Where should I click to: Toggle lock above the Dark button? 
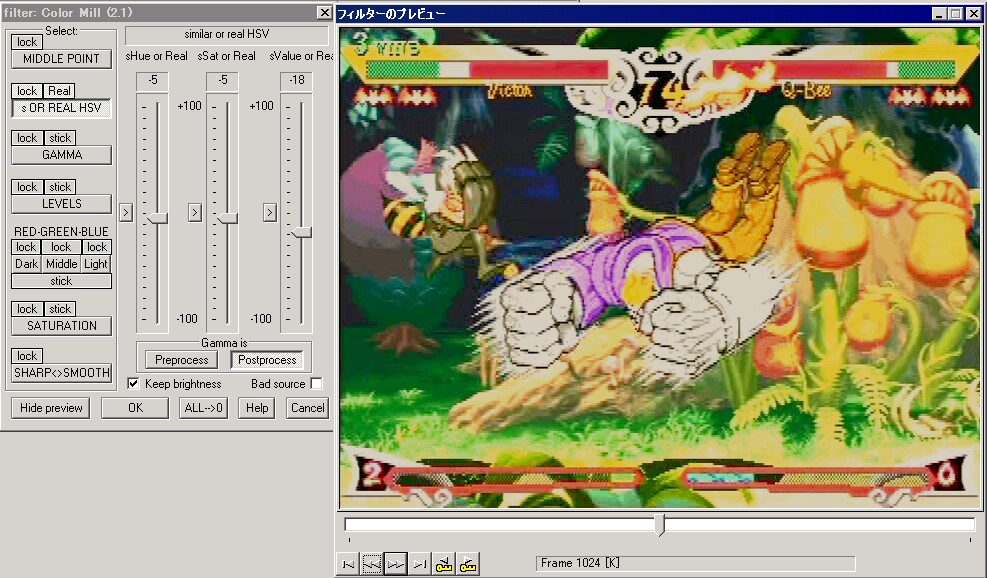26,247
